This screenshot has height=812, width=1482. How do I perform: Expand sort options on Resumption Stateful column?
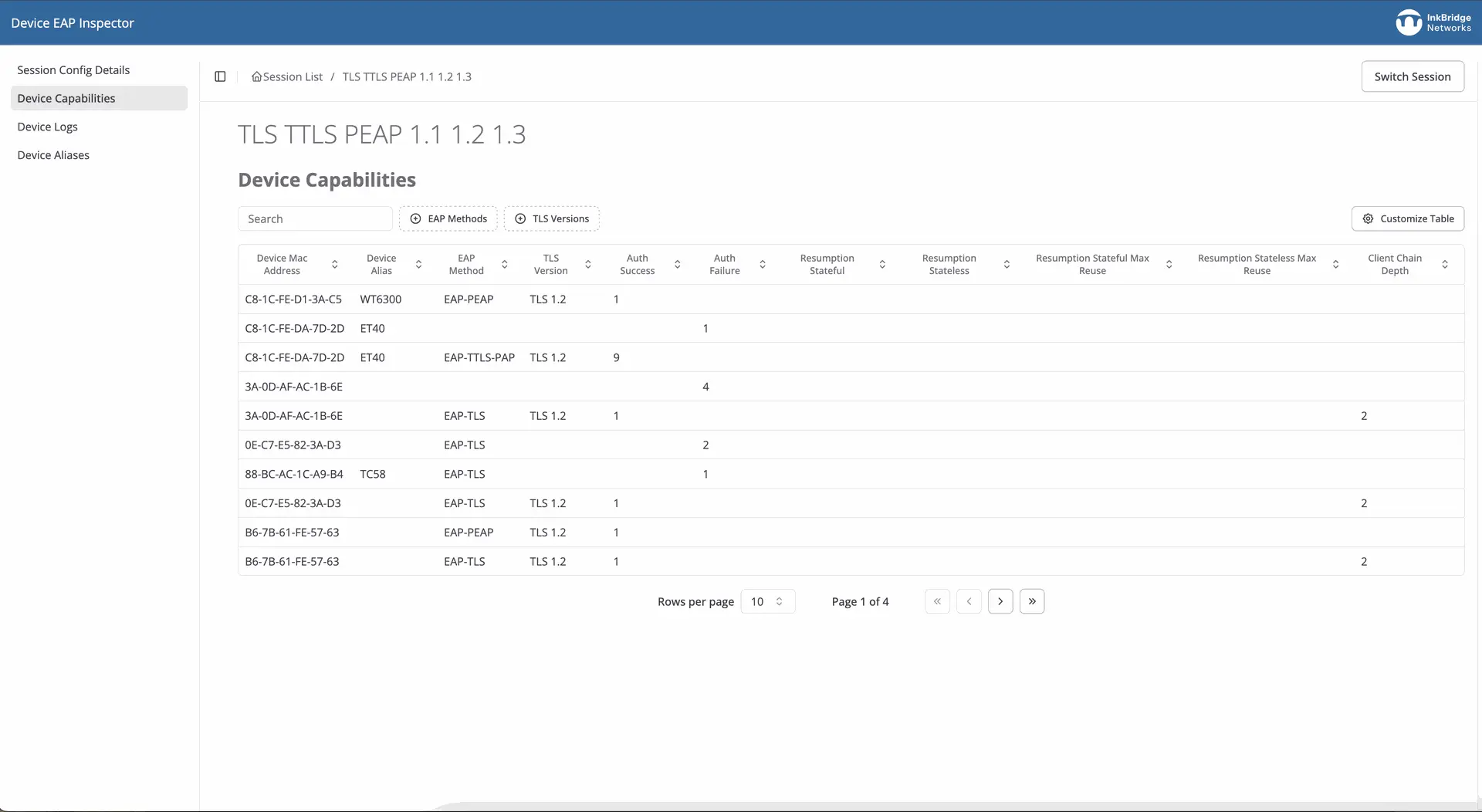[883, 264]
